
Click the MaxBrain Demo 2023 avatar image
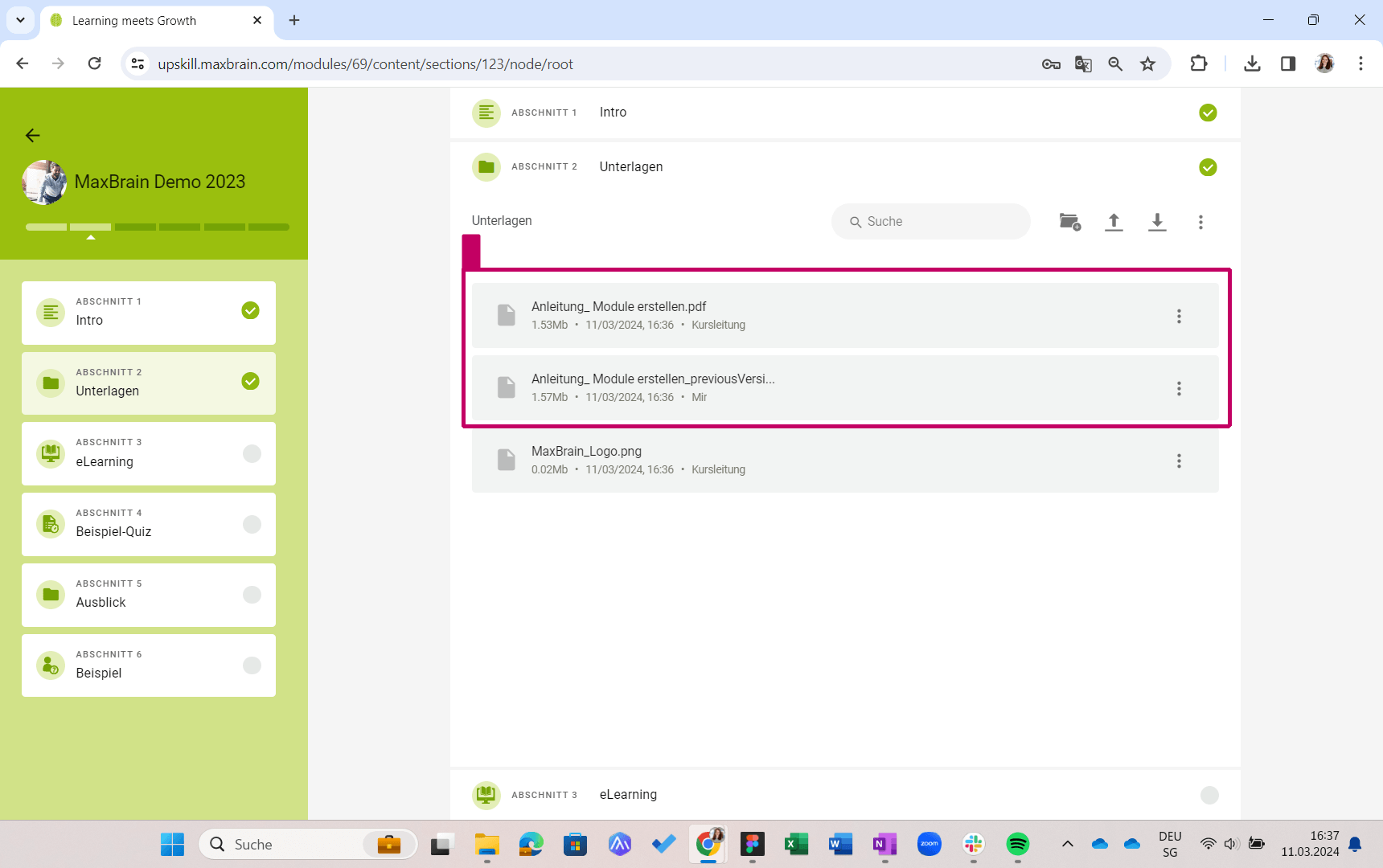45,182
